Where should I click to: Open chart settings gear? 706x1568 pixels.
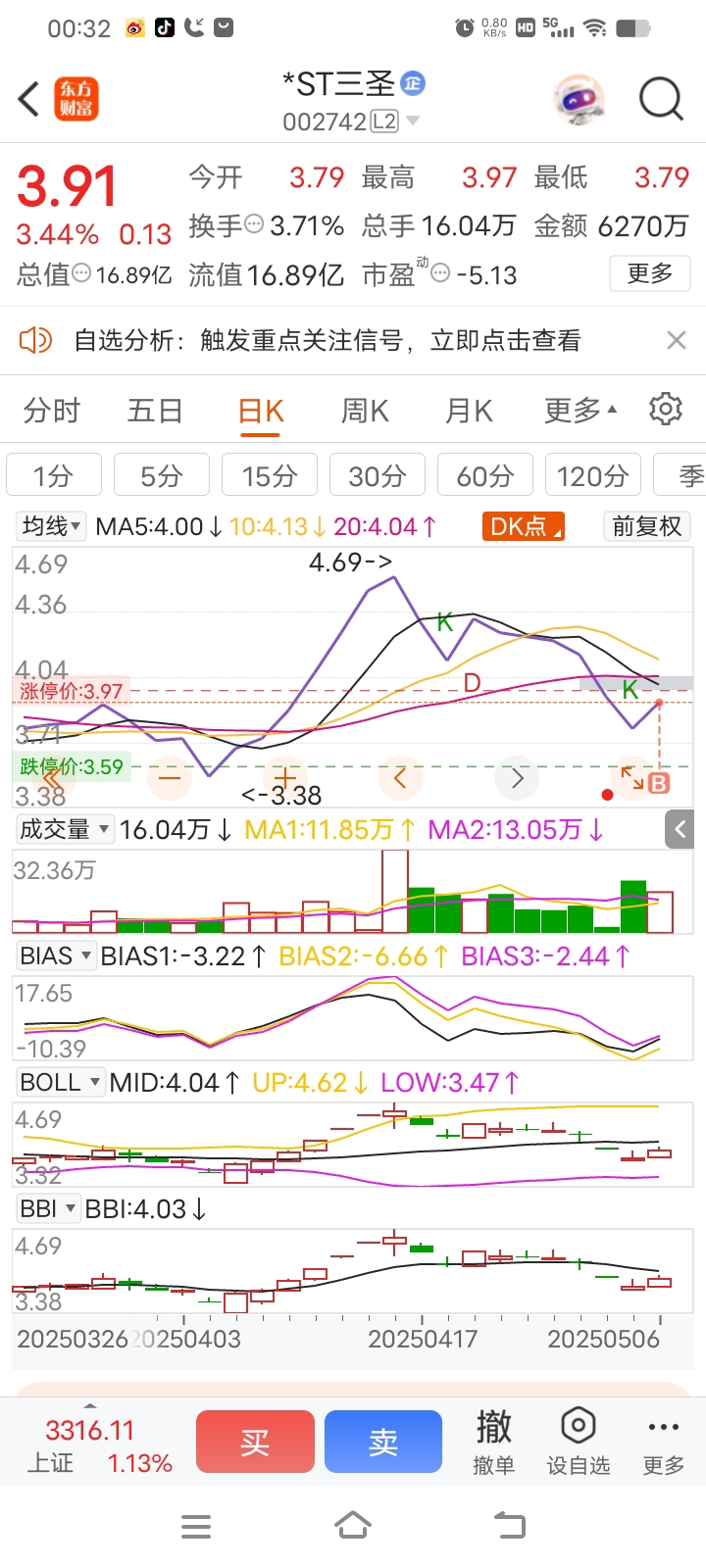666,410
